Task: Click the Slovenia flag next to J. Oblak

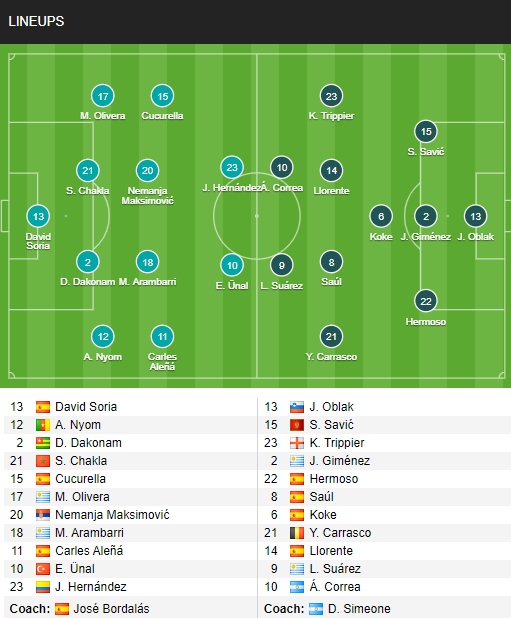Action: 297,407
